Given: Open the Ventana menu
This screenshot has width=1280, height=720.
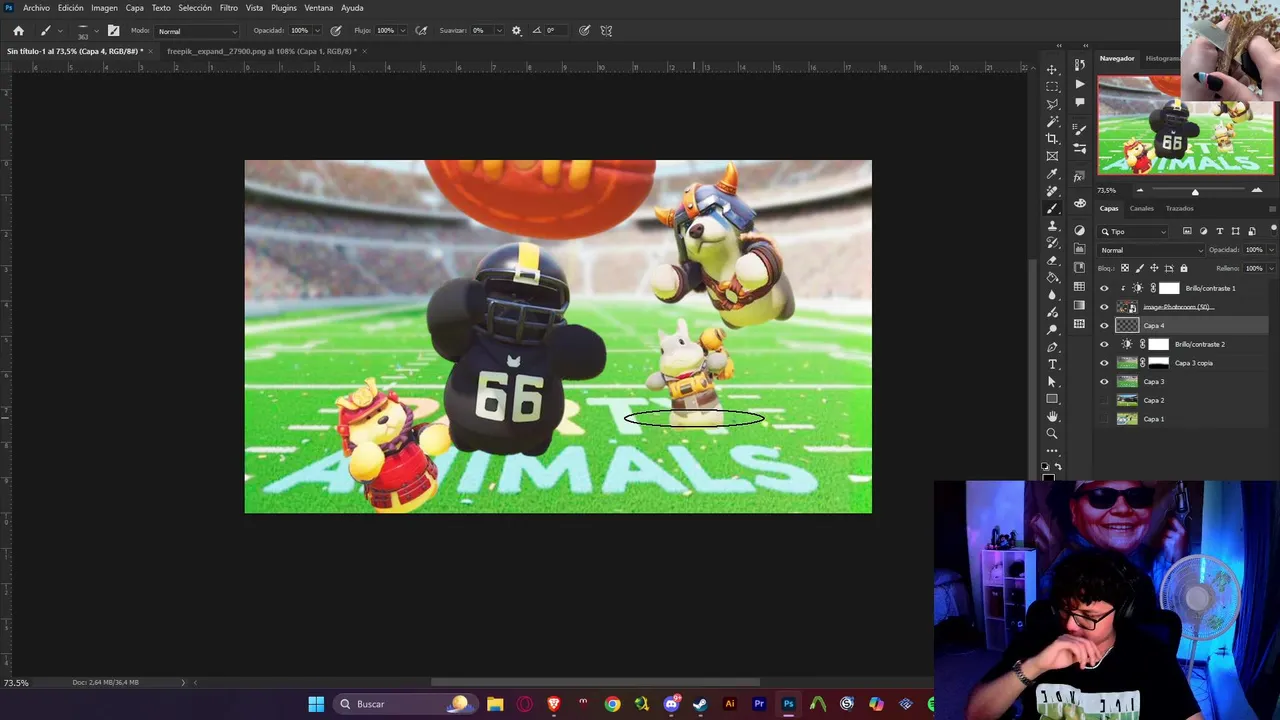Looking at the screenshot, I should [318, 8].
